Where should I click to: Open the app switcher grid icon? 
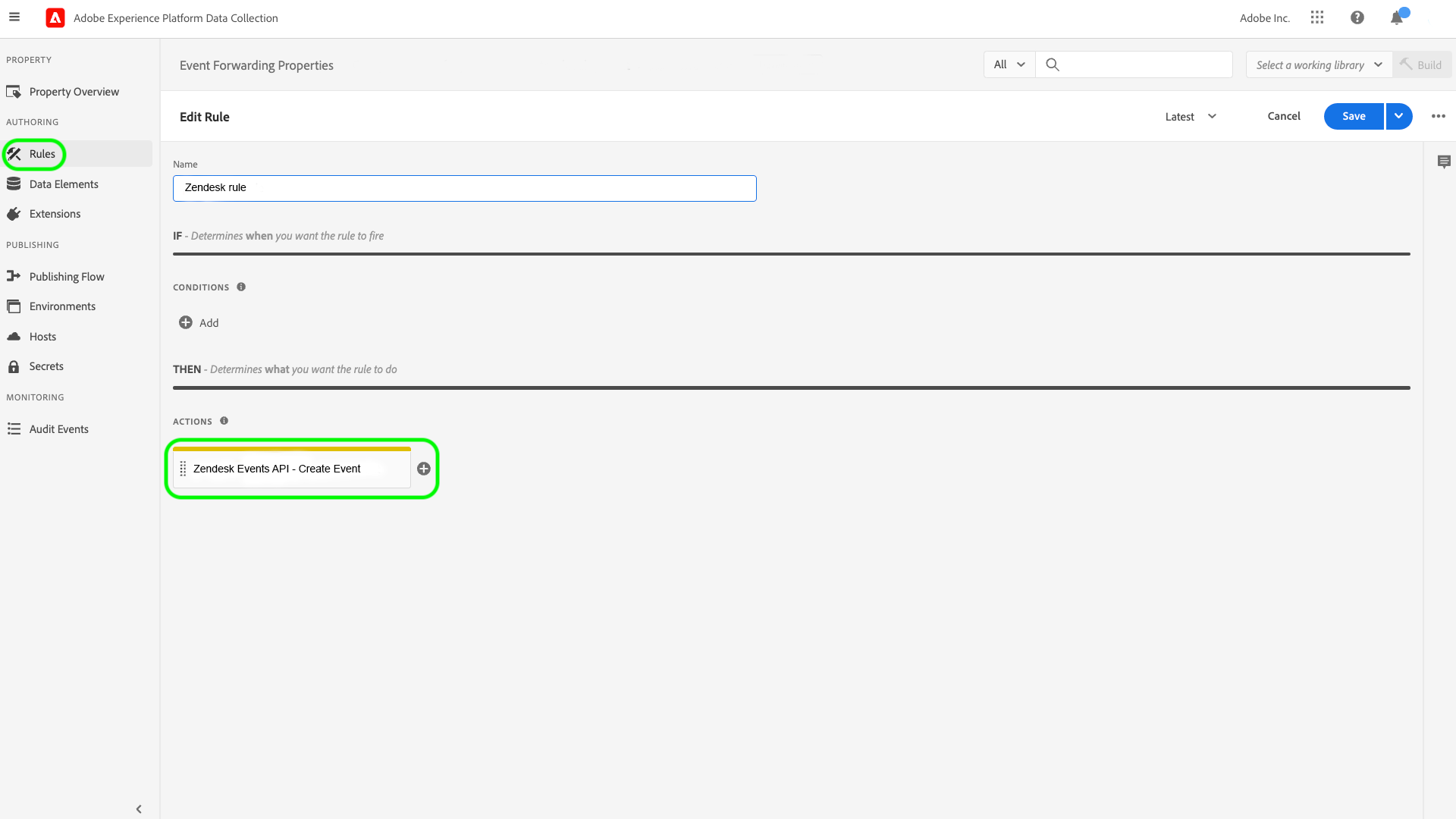(x=1317, y=17)
